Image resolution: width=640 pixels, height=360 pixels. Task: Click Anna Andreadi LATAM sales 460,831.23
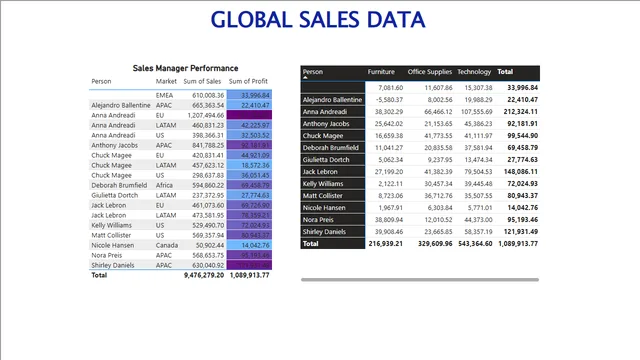click(x=208, y=125)
